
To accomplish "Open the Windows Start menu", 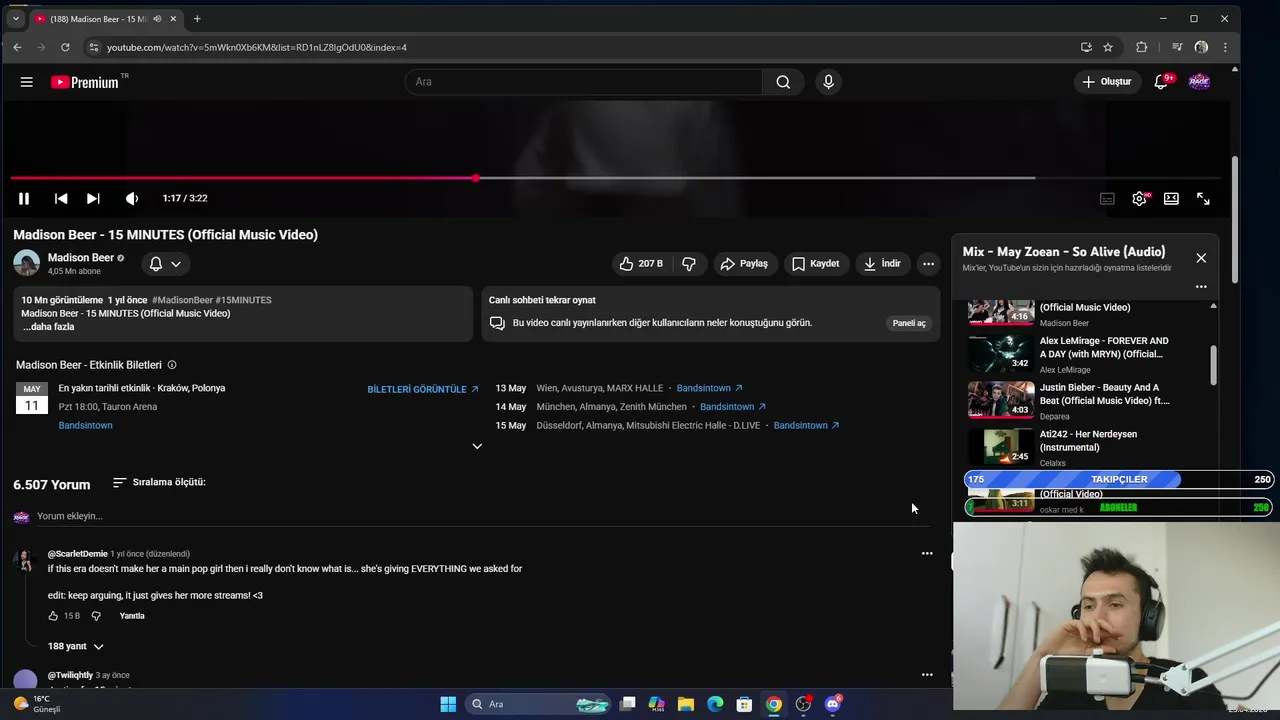I will [x=448, y=704].
